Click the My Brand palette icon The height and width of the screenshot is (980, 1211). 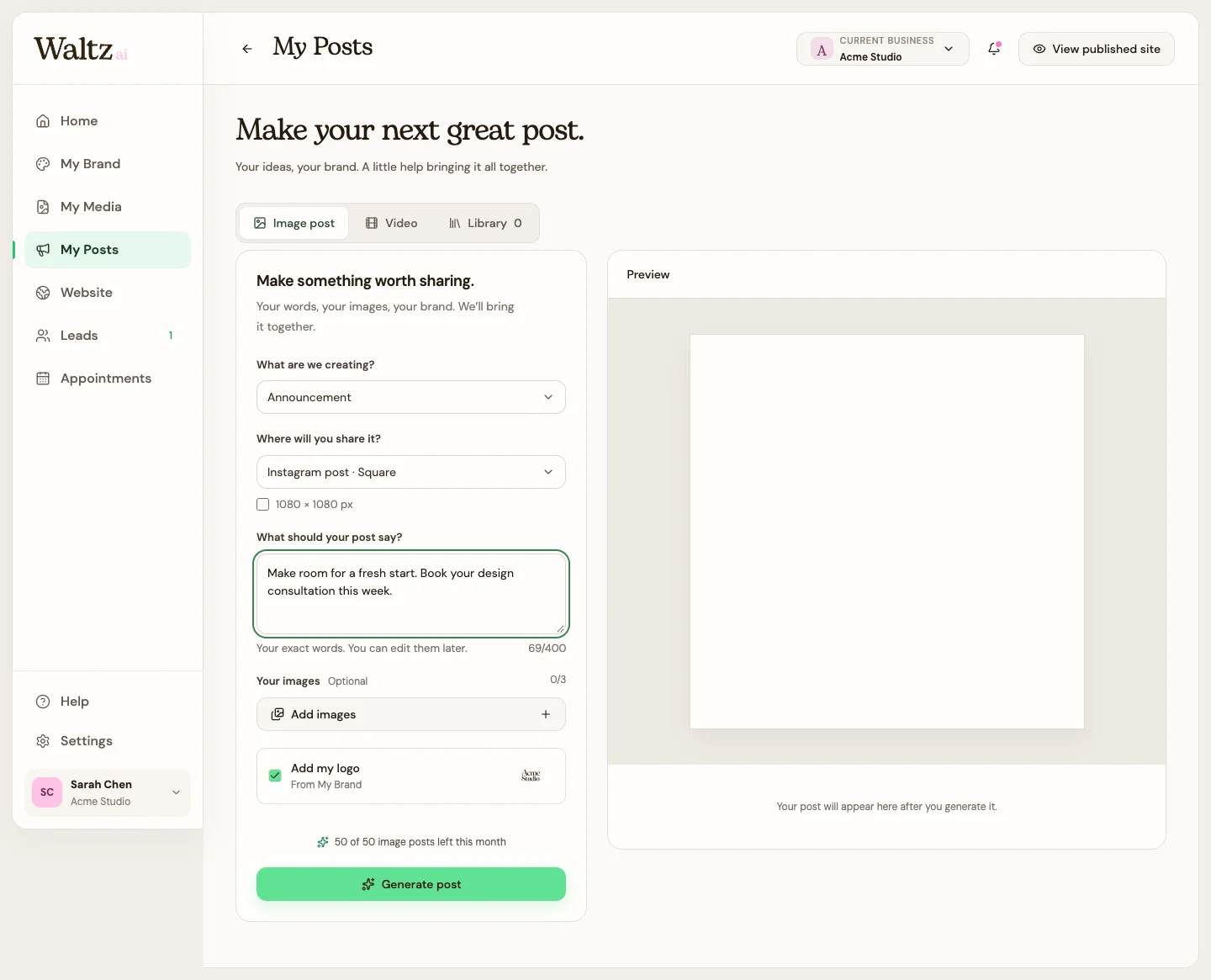tap(43, 164)
